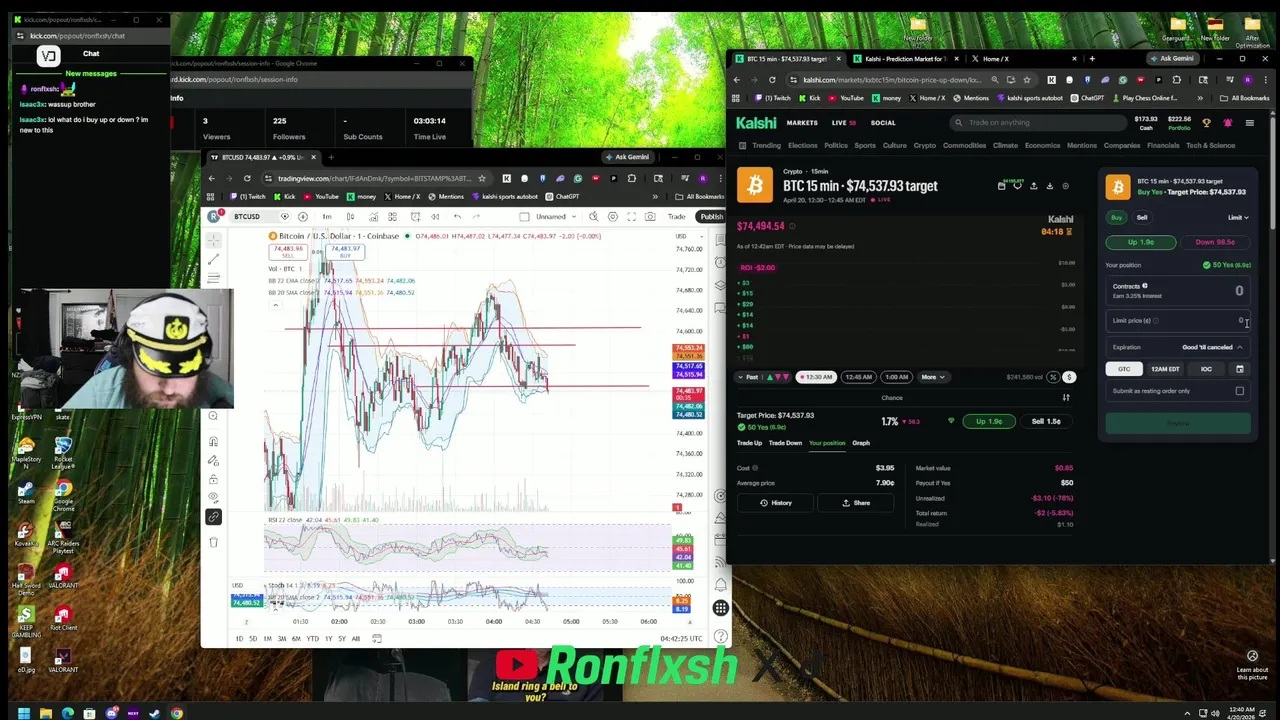Image resolution: width=1280 pixels, height=720 pixels.
Task: Take TradingView chart snapshot with camera icon
Action: [650, 217]
